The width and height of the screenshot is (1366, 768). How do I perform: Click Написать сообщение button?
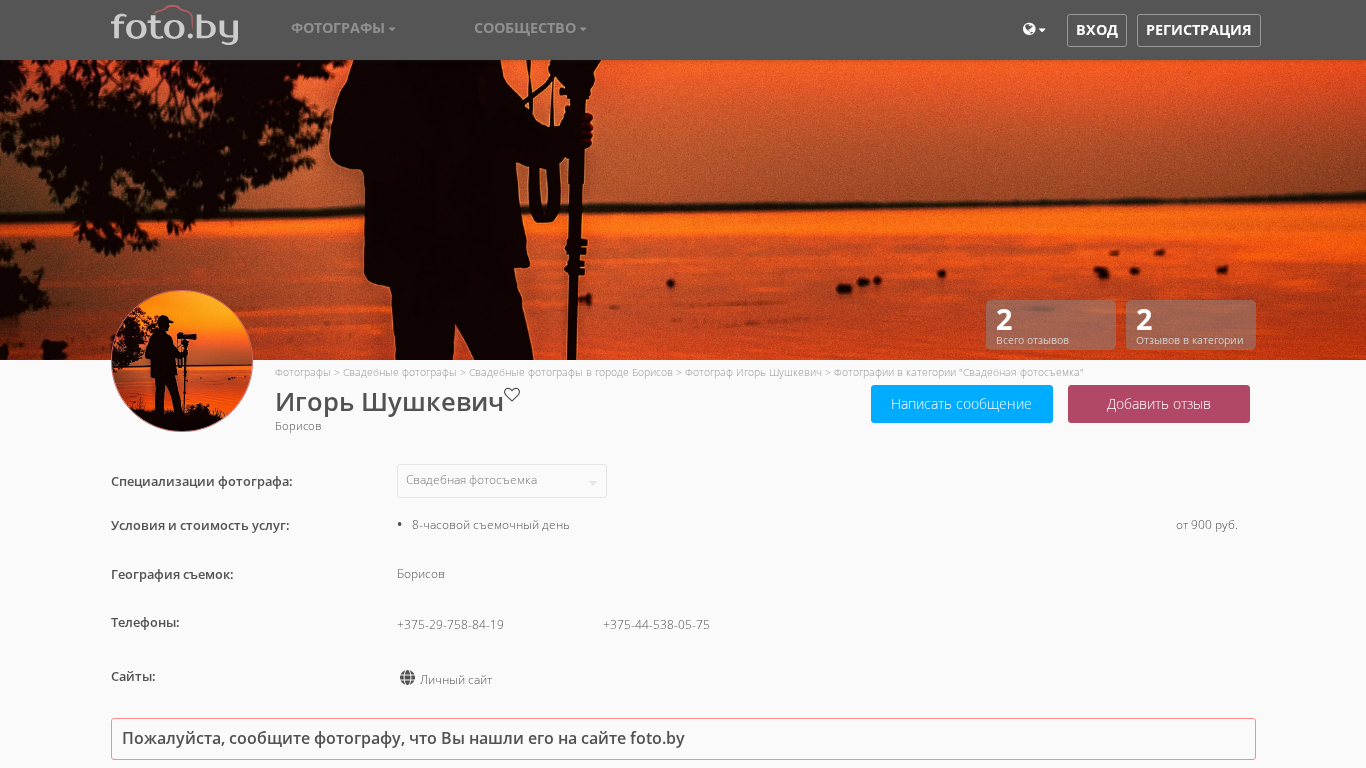(x=961, y=404)
